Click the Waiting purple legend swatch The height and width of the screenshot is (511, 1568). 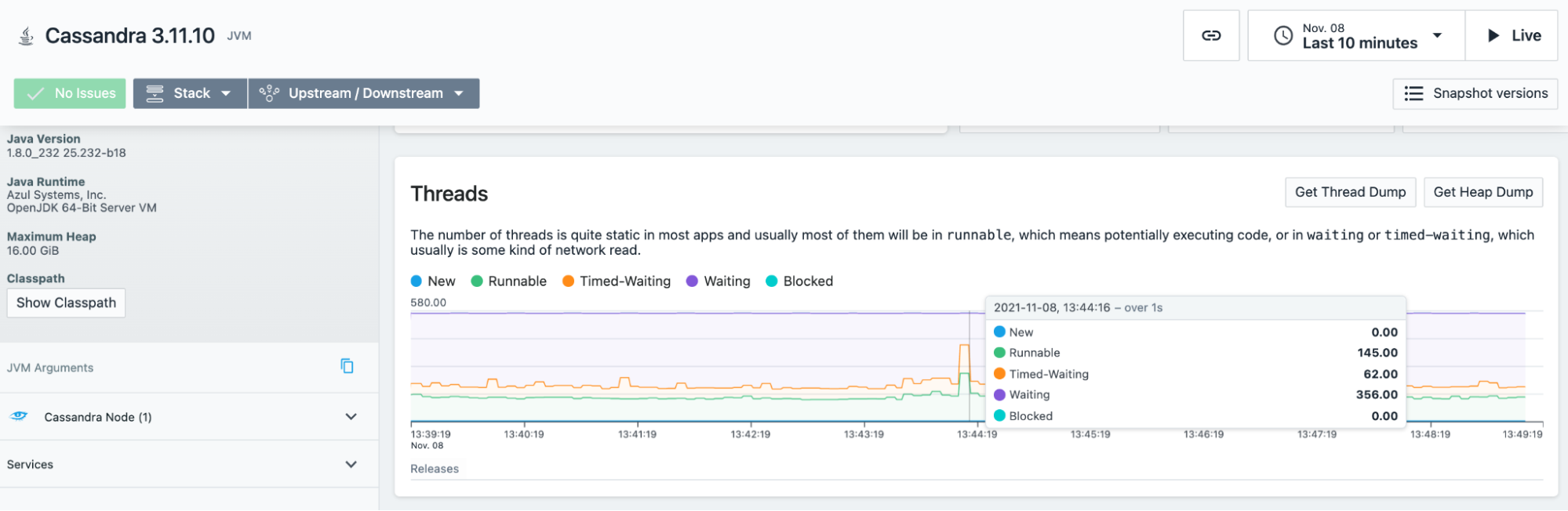[692, 281]
